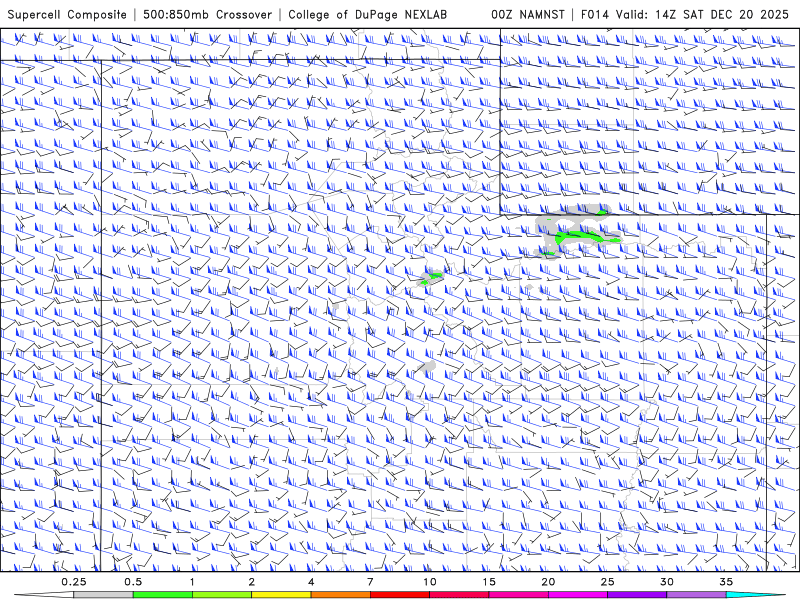Click the 'F014 Valid: 14Z SAT DEC 20 2025' text
The height and width of the screenshot is (600, 800).
point(685,15)
